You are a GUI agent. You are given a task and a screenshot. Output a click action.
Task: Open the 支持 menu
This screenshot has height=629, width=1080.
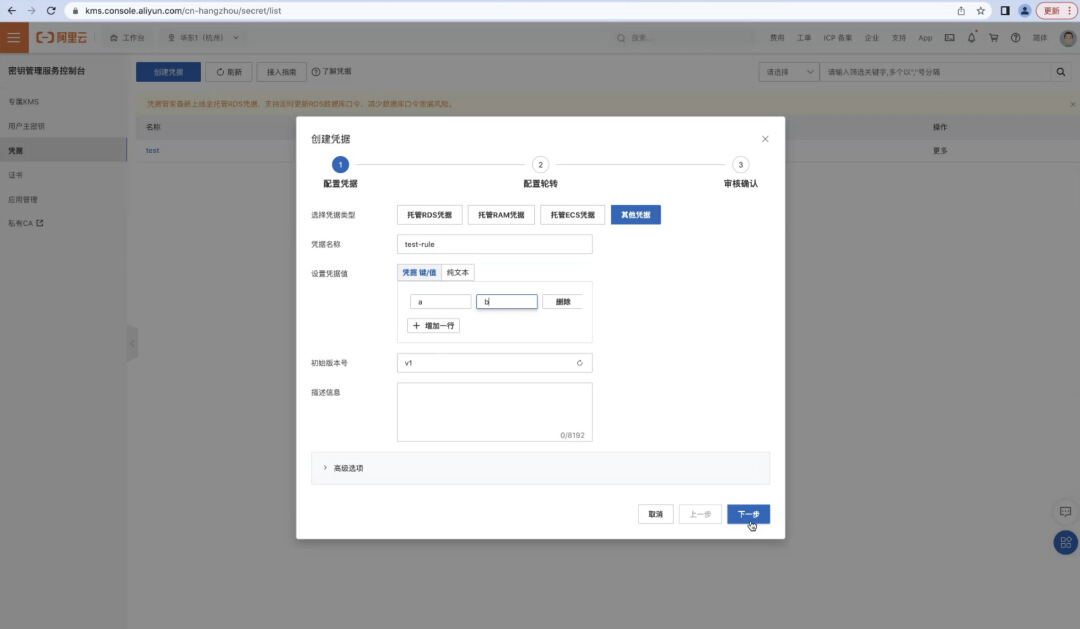point(899,38)
